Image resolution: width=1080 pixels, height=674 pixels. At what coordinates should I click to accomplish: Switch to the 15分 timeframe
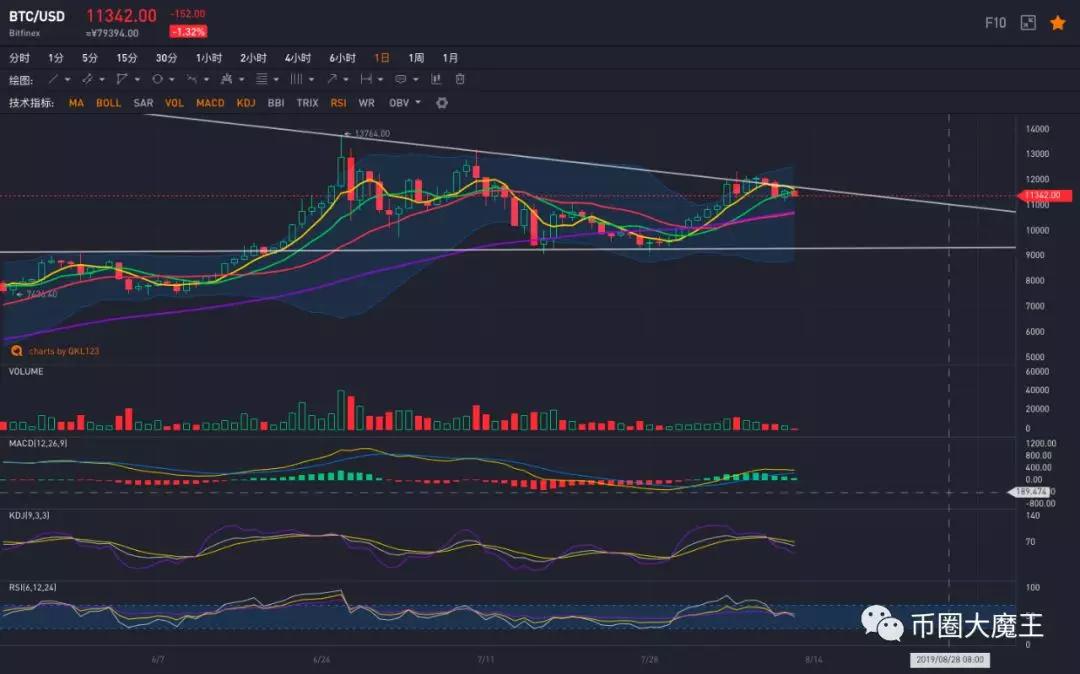127,58
